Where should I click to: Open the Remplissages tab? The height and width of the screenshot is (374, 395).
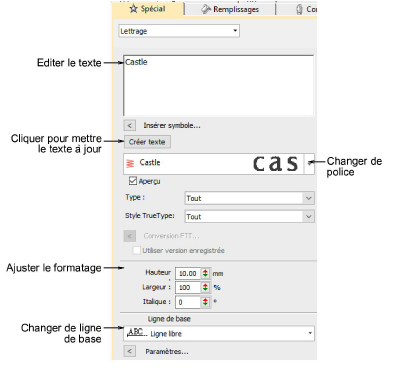click(x=230, y=9)
